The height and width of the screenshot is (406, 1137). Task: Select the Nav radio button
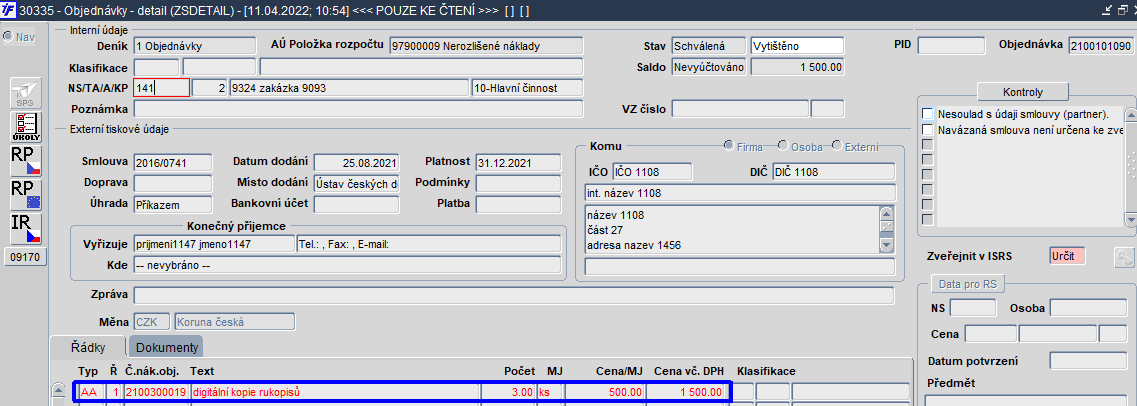8,36
